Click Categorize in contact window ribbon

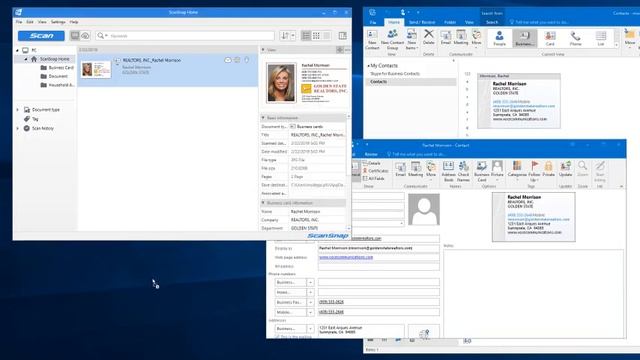tap(517, 170)
